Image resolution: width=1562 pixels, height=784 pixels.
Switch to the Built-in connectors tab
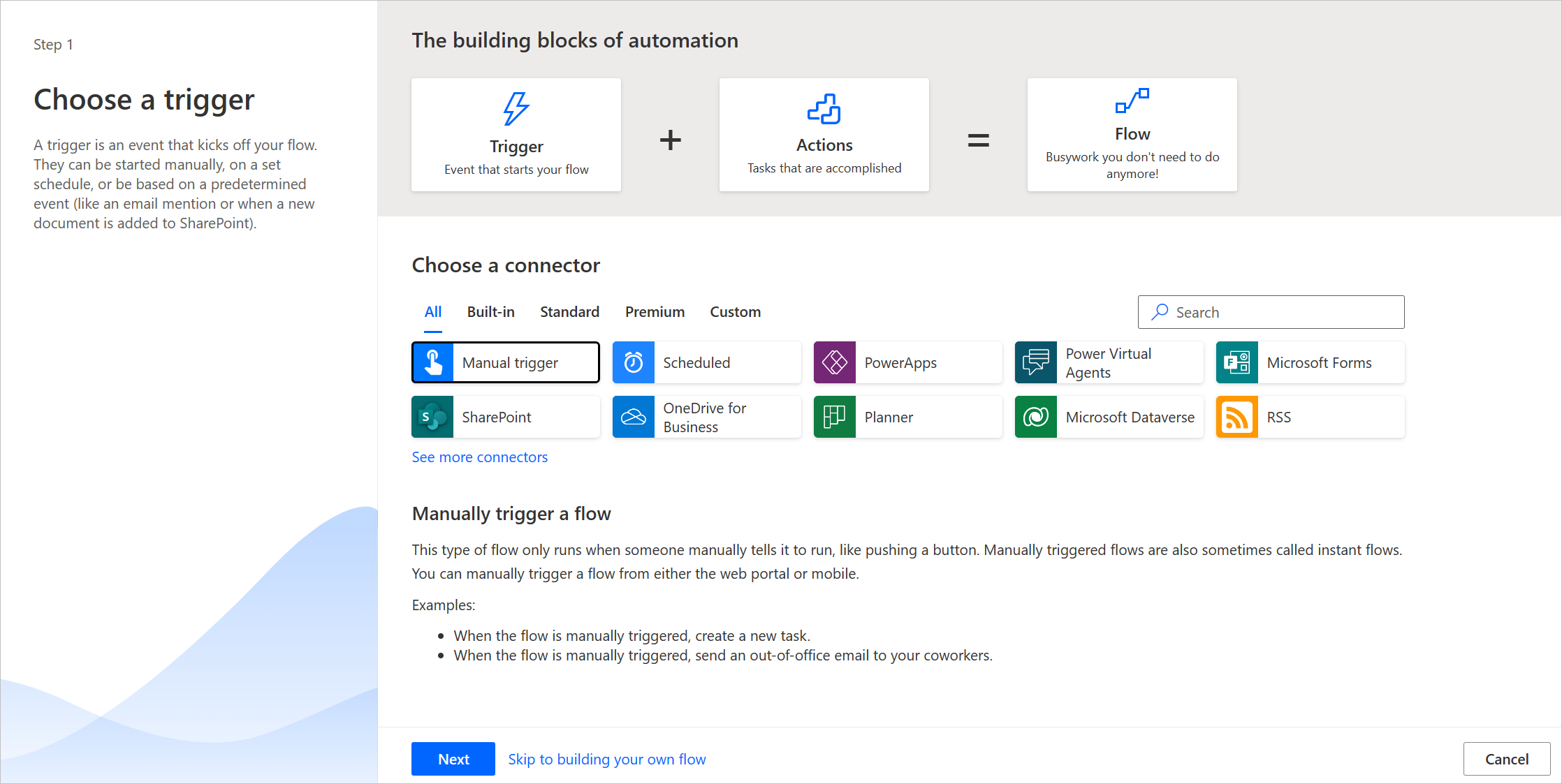(x=490, y=312)
